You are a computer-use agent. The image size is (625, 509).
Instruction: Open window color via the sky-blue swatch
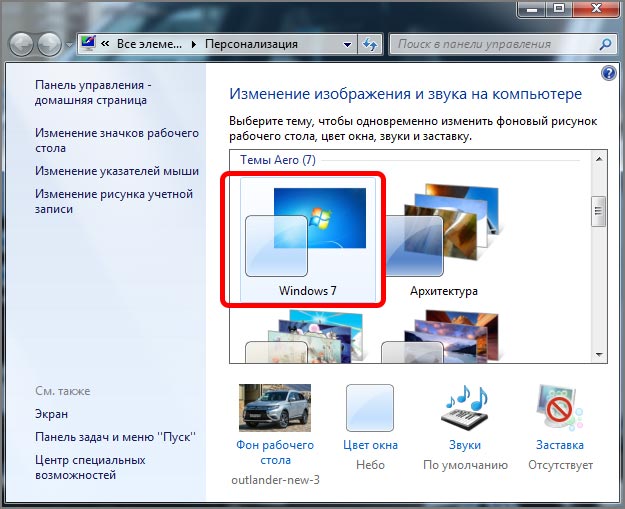pos(370,408)
